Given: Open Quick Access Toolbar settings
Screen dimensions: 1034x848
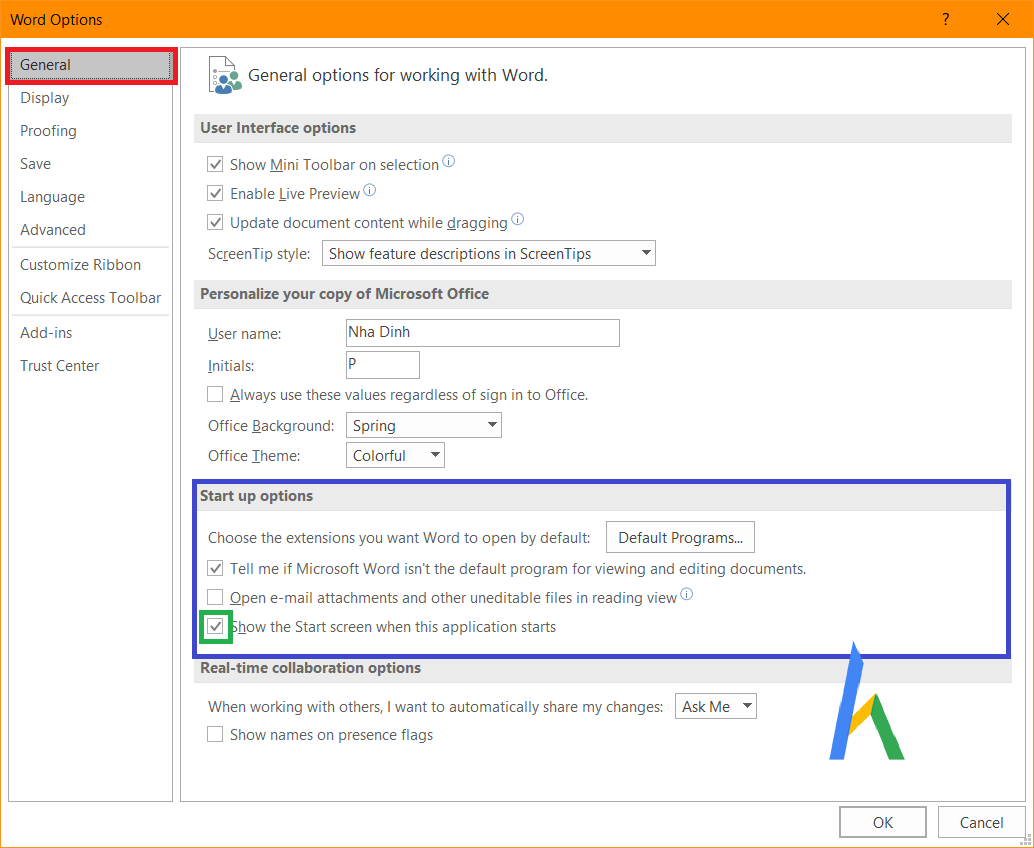Looking at the screenshot, I should coord(90,297).
